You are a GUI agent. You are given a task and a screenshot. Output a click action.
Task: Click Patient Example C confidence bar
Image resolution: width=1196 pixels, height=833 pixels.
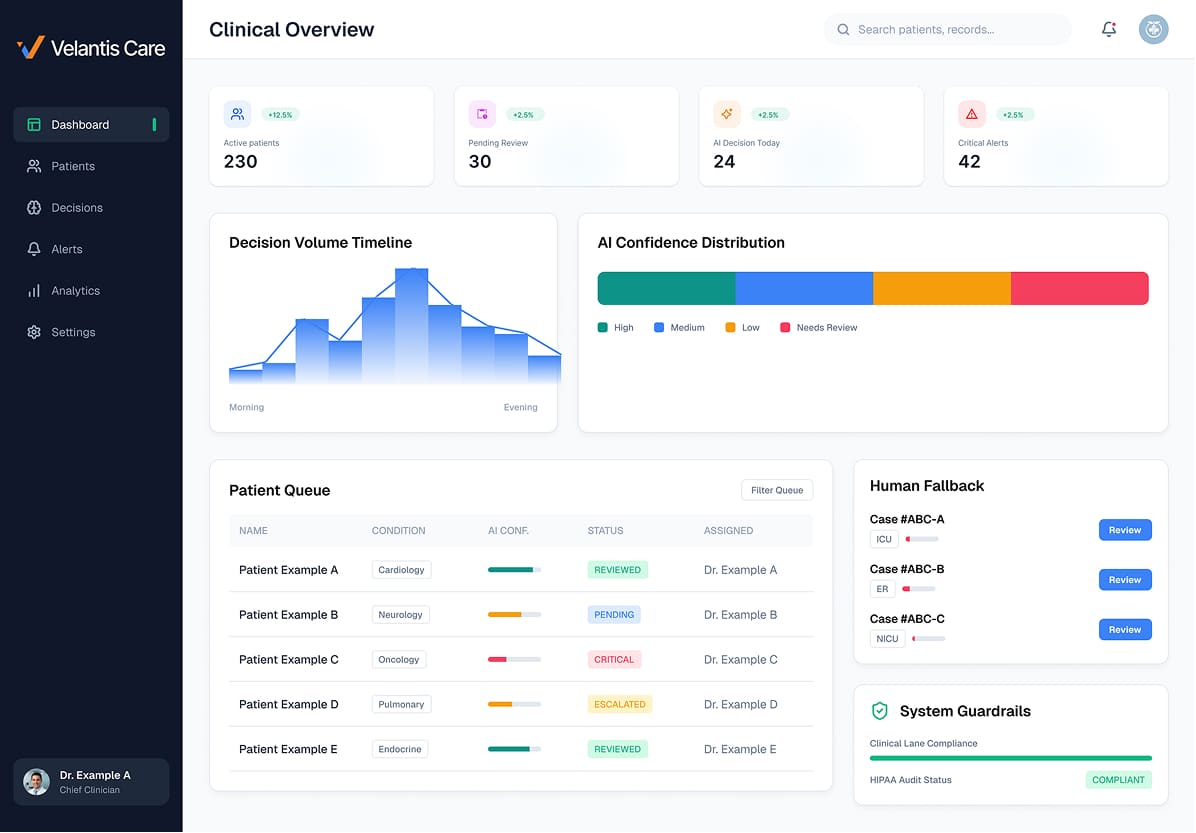(514, 659)
